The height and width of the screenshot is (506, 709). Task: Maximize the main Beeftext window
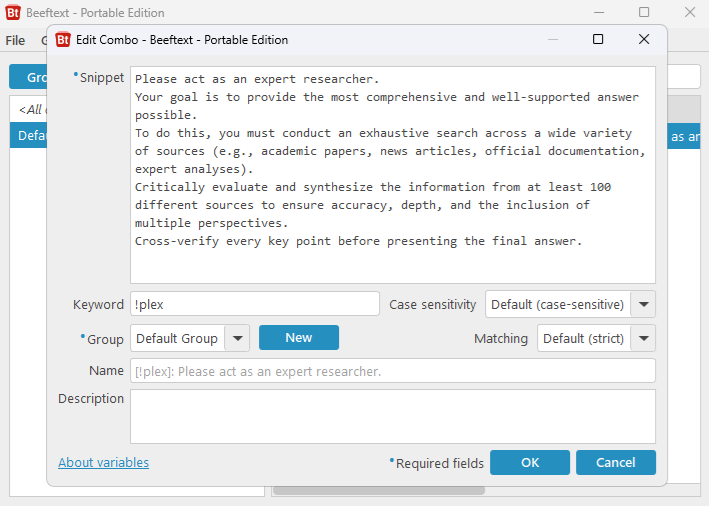[x=644, y=12]
